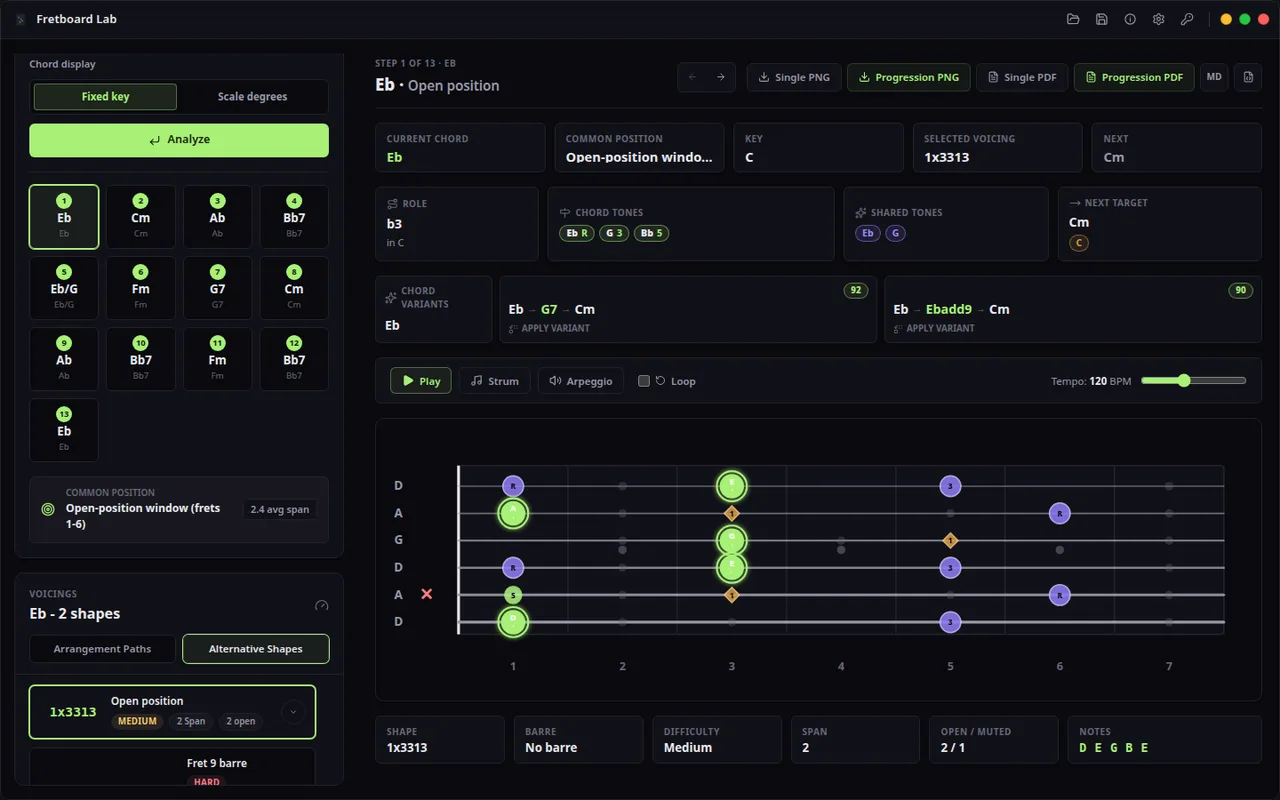1280x800 pixels.
Task: Expand the 1x3313 Open position voicing
Action: click(x=292, y=712)
